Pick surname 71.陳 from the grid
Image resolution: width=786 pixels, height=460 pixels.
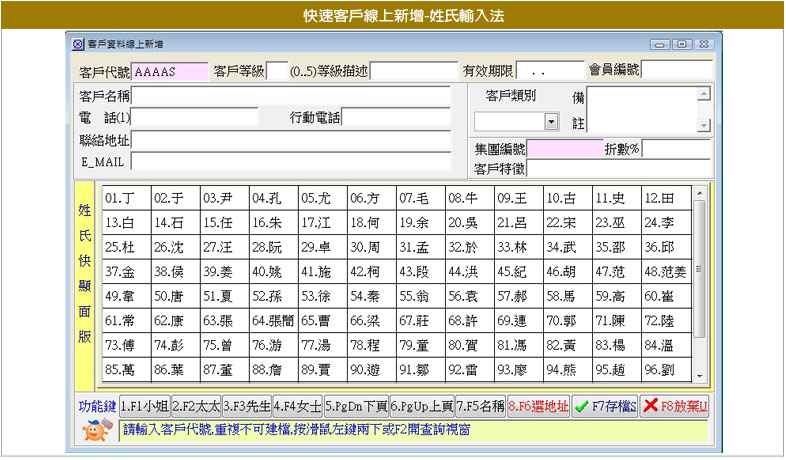(x=616, y=321)
